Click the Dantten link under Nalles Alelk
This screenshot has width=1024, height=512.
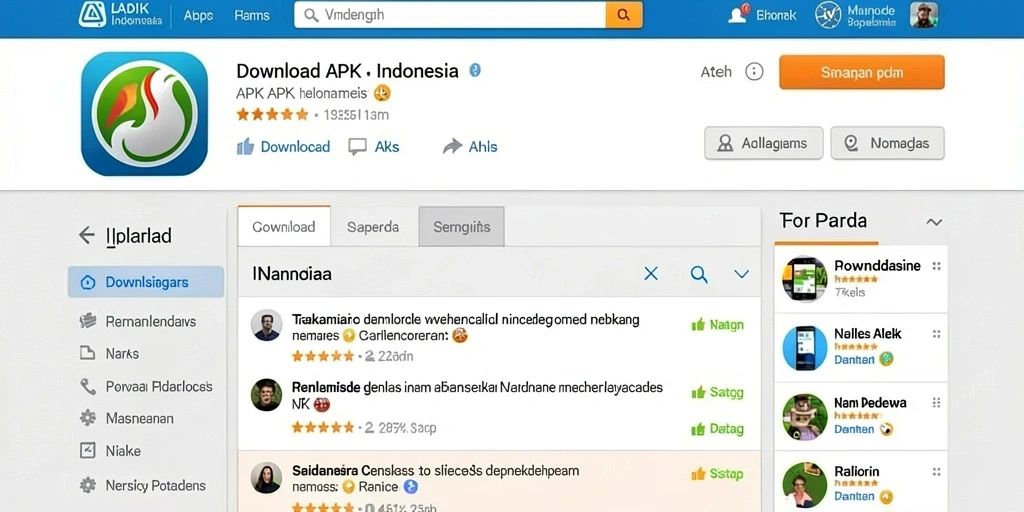coord(854,360)
